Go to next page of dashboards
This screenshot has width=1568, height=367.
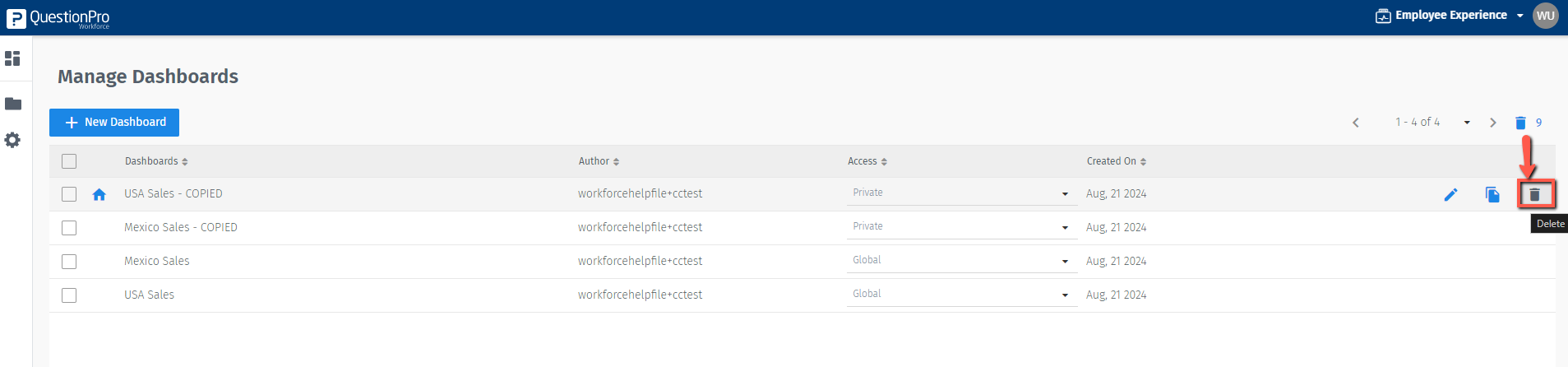point(1493,123)
